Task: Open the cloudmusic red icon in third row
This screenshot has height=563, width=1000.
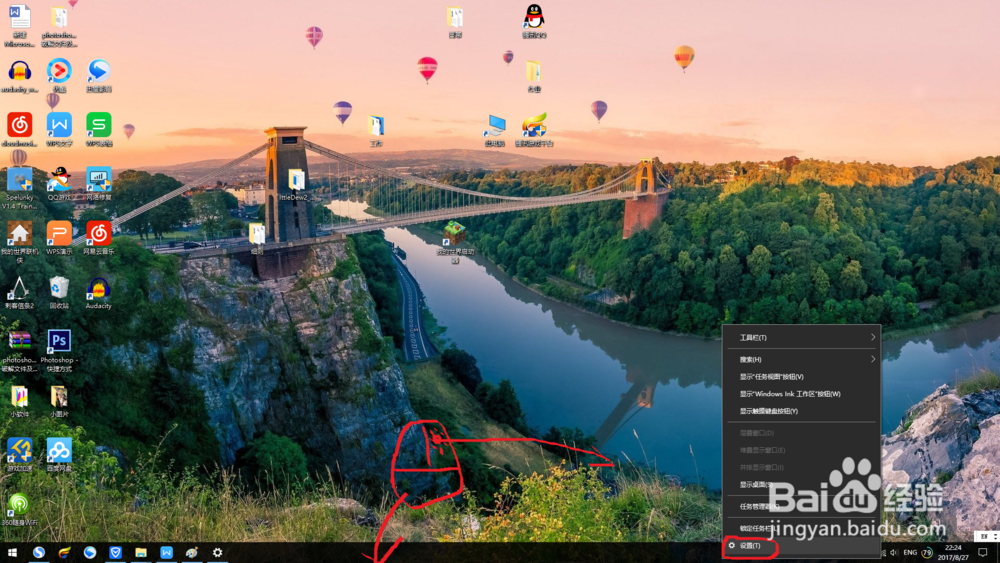Action: pos(20,129)
